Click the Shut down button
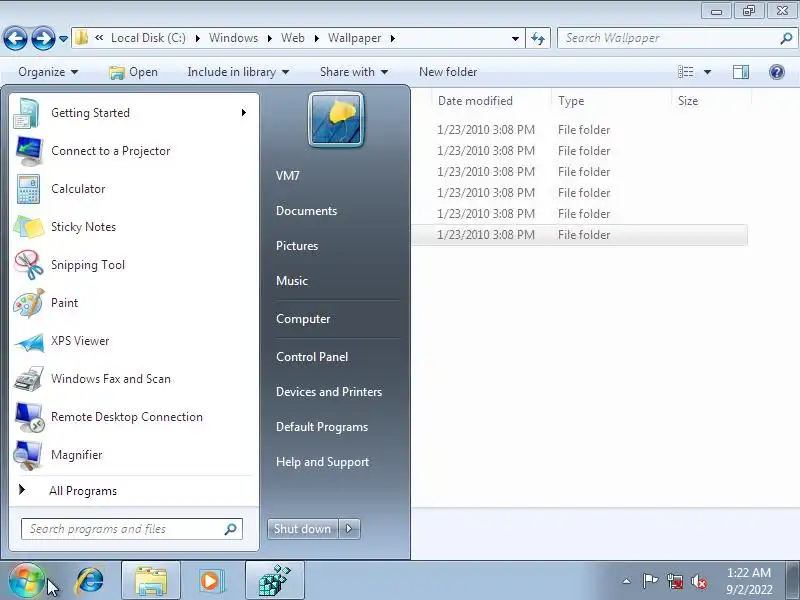This screenshot has width=800, height=600. (x=303, y=529)
